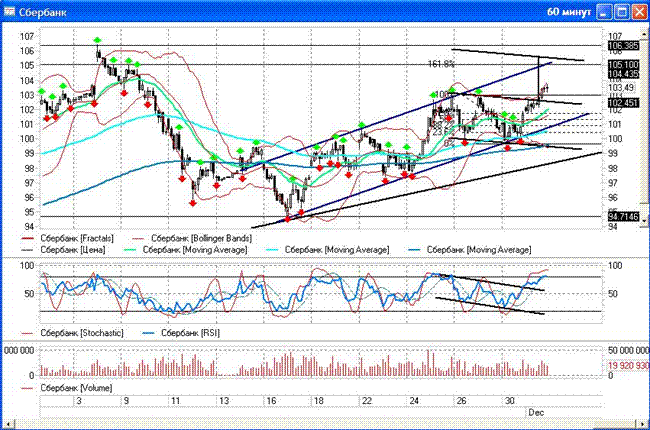Click the Dec month label on time axis
This screenshot has width=650, height=430.
click(x=536, y=413)
